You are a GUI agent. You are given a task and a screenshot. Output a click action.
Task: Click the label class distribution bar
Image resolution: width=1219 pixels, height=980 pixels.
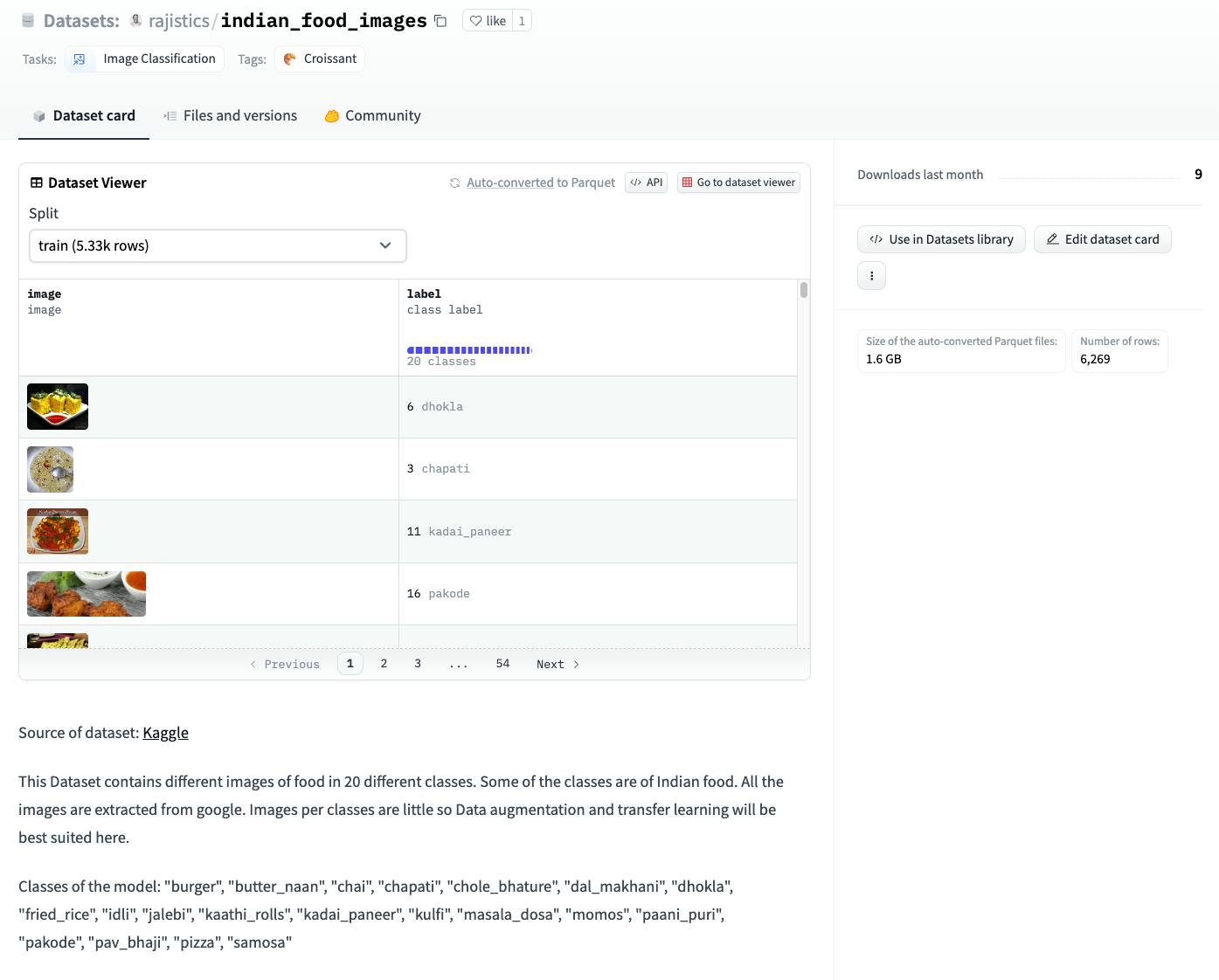point(469,350)
